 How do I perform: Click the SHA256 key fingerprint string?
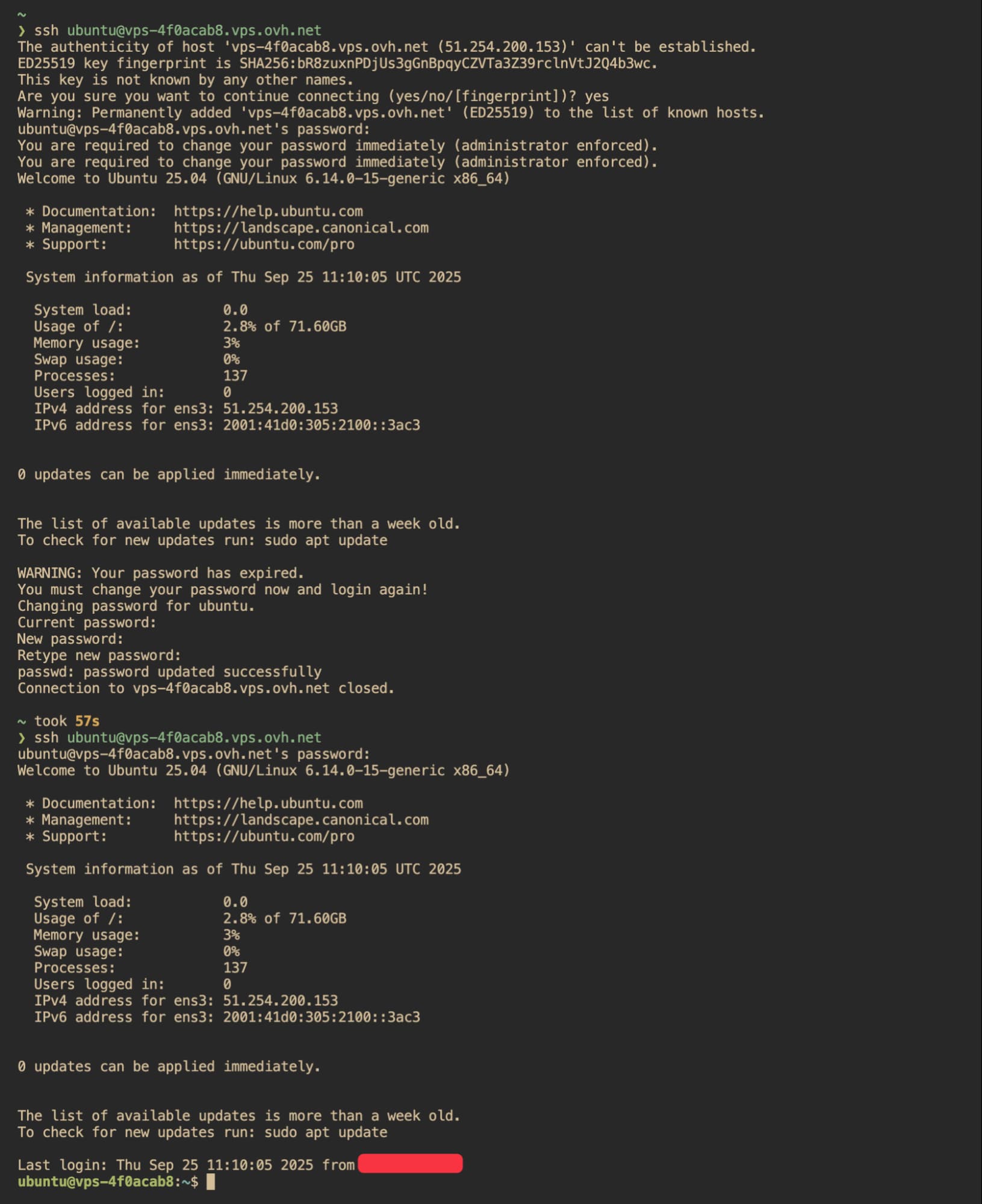point(447,63)
